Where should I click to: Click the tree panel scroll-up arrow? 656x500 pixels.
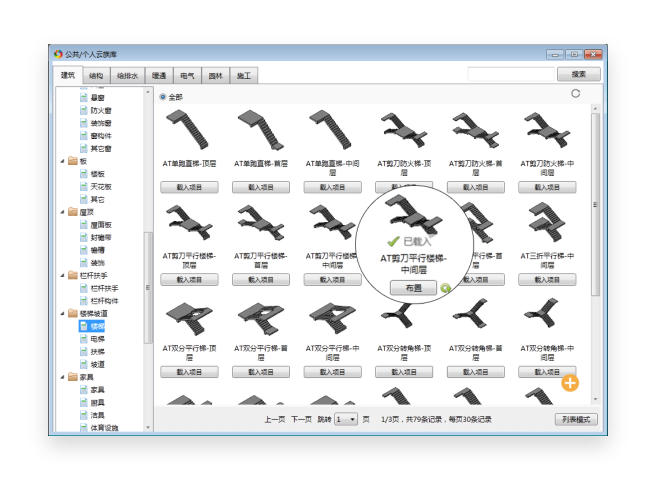coord(148,92)
